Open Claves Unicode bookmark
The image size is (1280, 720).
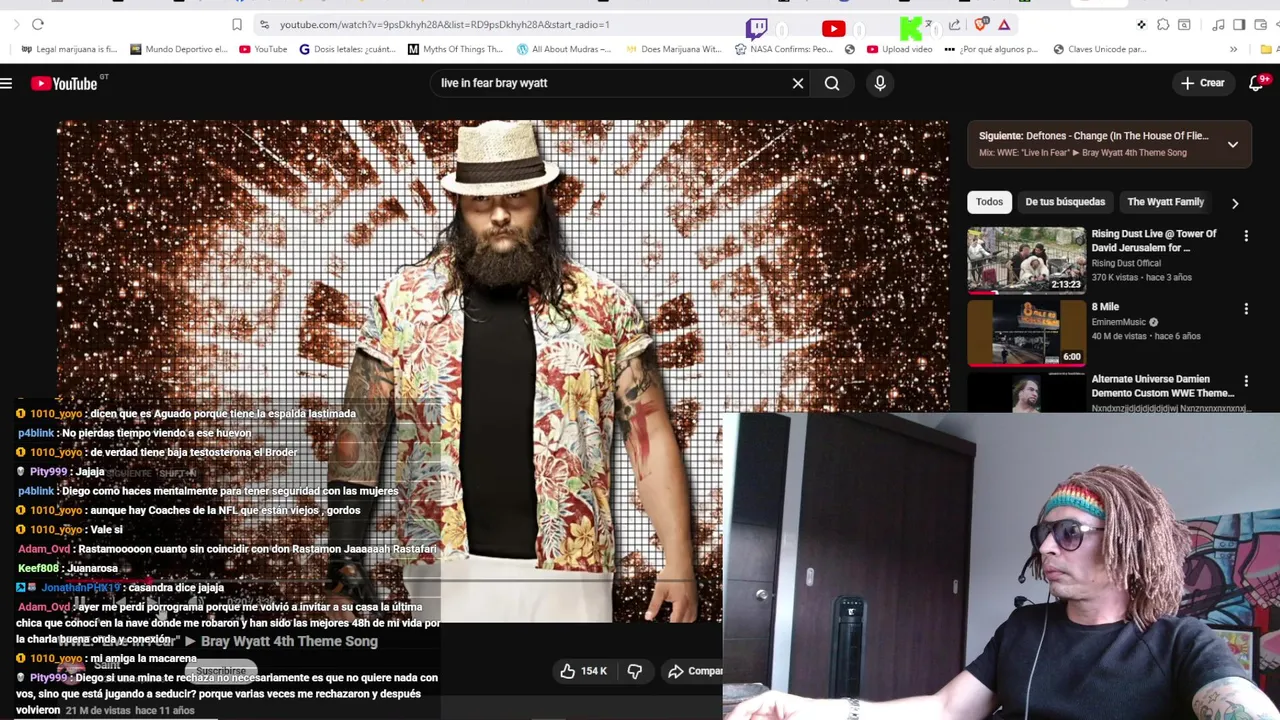click(1099, 49)
